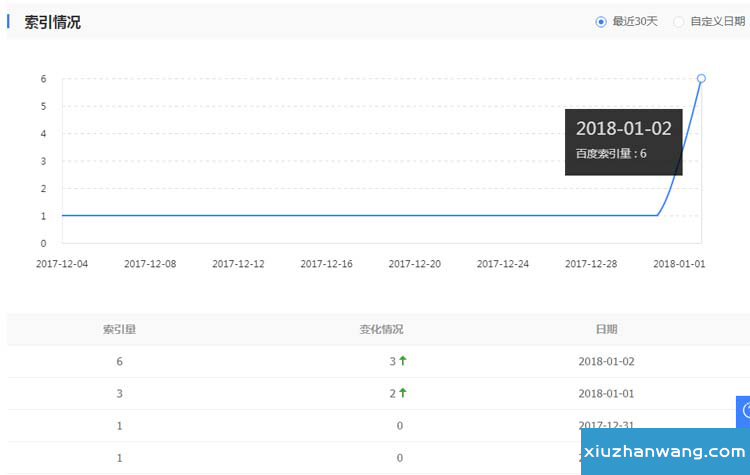Click the 2018-01-01 label on the x-axis
Screen dimensions: 750x475
pos(679,264)
